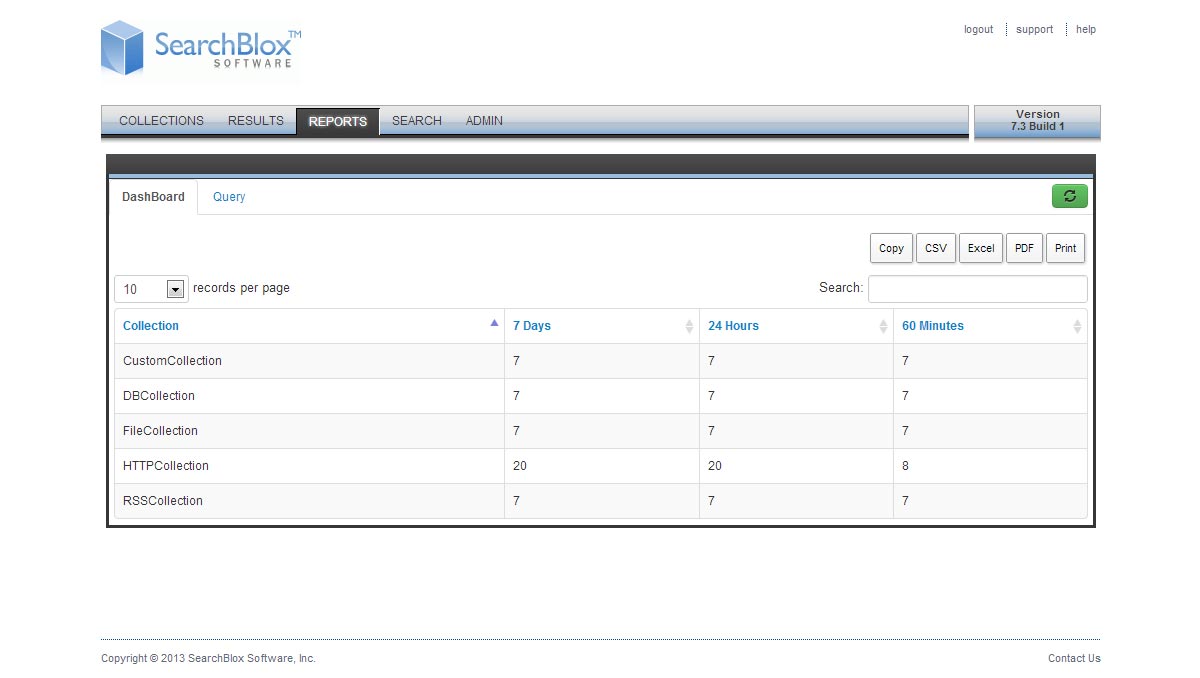Screen dimensions: 1200x678
Task: Click the Version 7.3 Build 1 box
Action: tap(1037, 121)
